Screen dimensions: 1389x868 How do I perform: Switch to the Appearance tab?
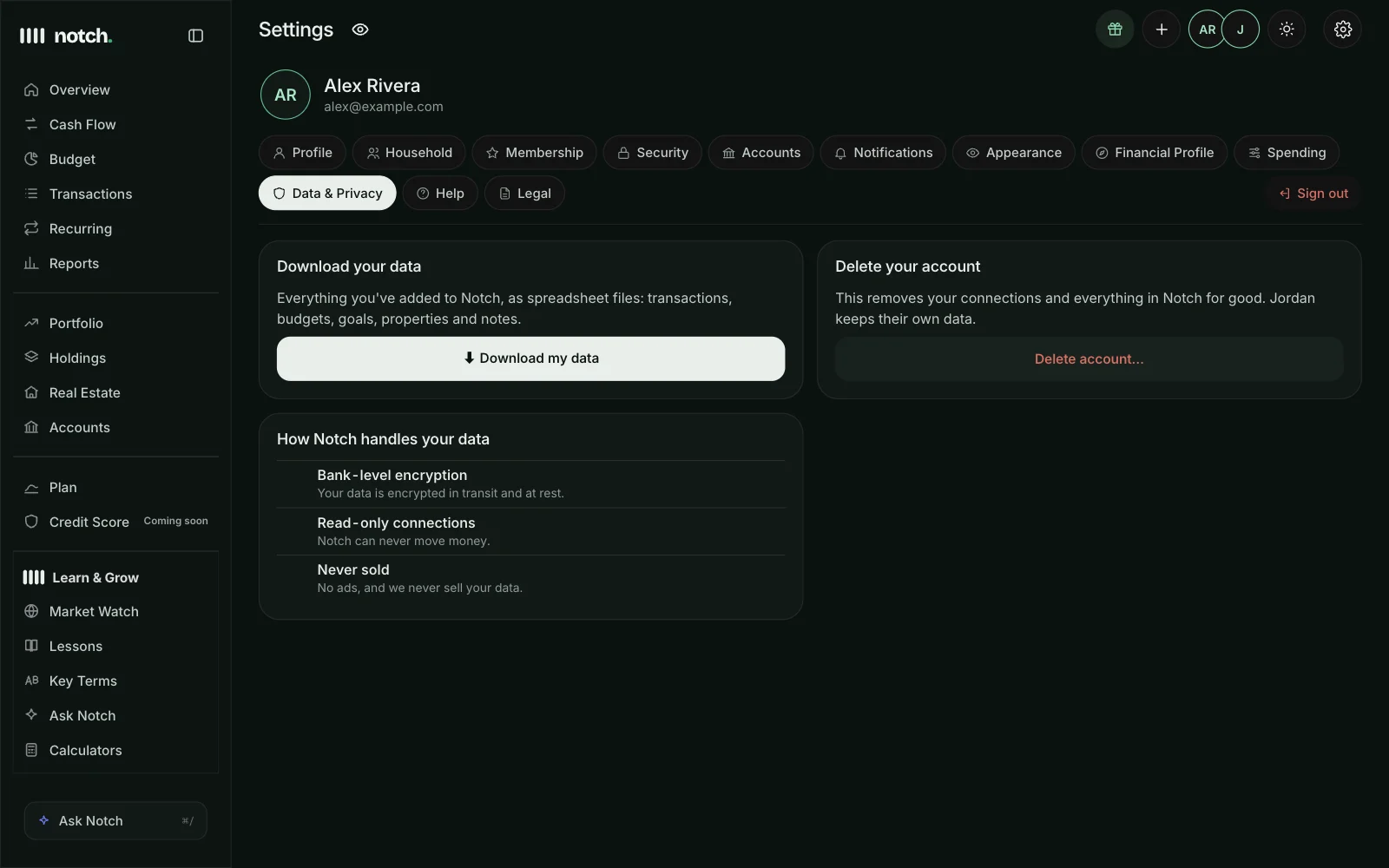click(1013, 153)
